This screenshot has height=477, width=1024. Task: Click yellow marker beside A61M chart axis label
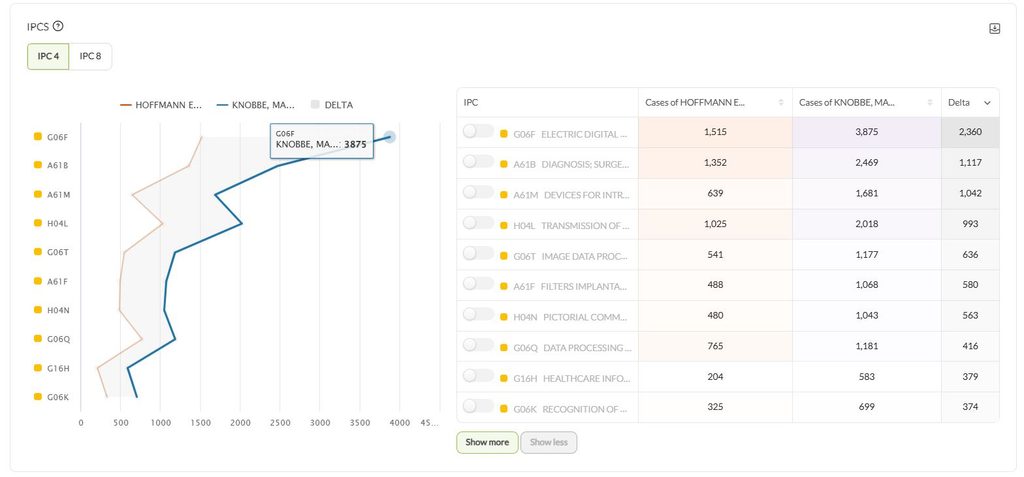pyautogui.click(x=38, y=194)
